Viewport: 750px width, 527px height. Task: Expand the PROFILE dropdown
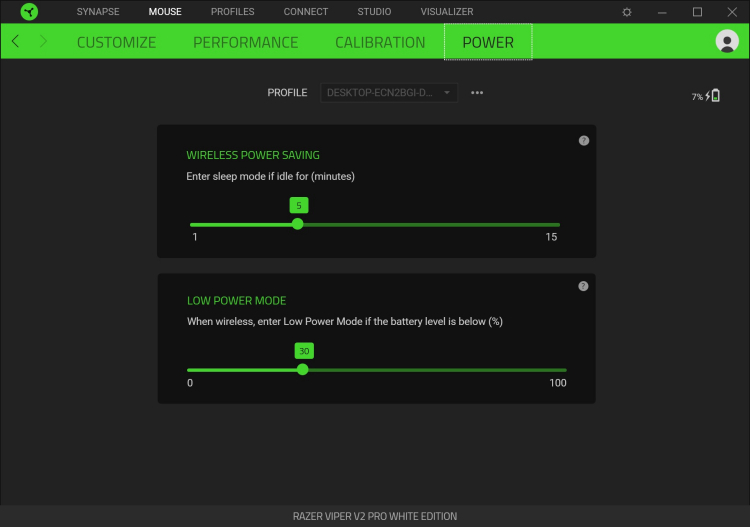pyautogui.click(x=389, y=93)
